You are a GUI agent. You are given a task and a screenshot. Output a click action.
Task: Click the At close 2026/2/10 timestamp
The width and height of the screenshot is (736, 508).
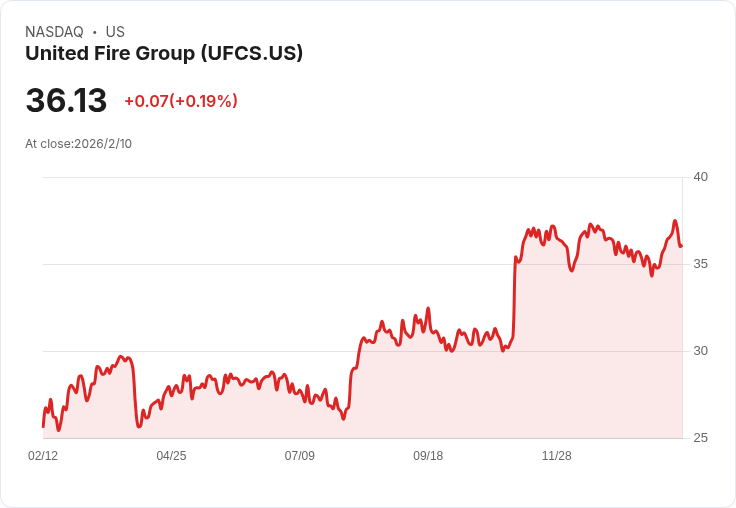click(78, 144)
